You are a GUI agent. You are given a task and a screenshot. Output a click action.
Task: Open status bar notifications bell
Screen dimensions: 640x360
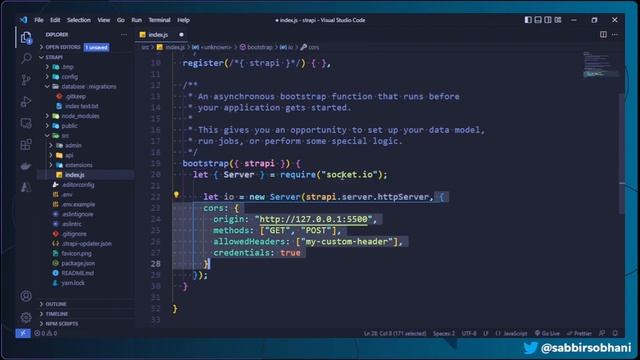coord(615,333)
